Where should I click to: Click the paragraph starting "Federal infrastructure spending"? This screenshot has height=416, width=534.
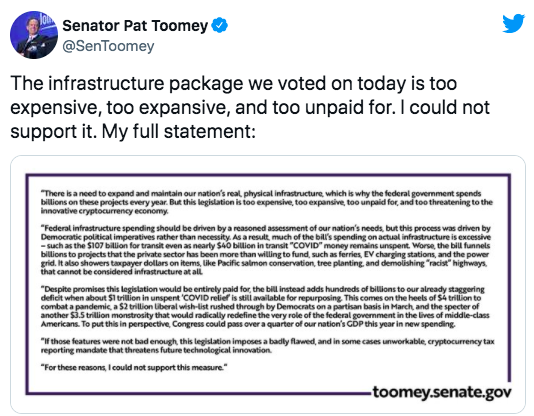click(x=266, y=250)
